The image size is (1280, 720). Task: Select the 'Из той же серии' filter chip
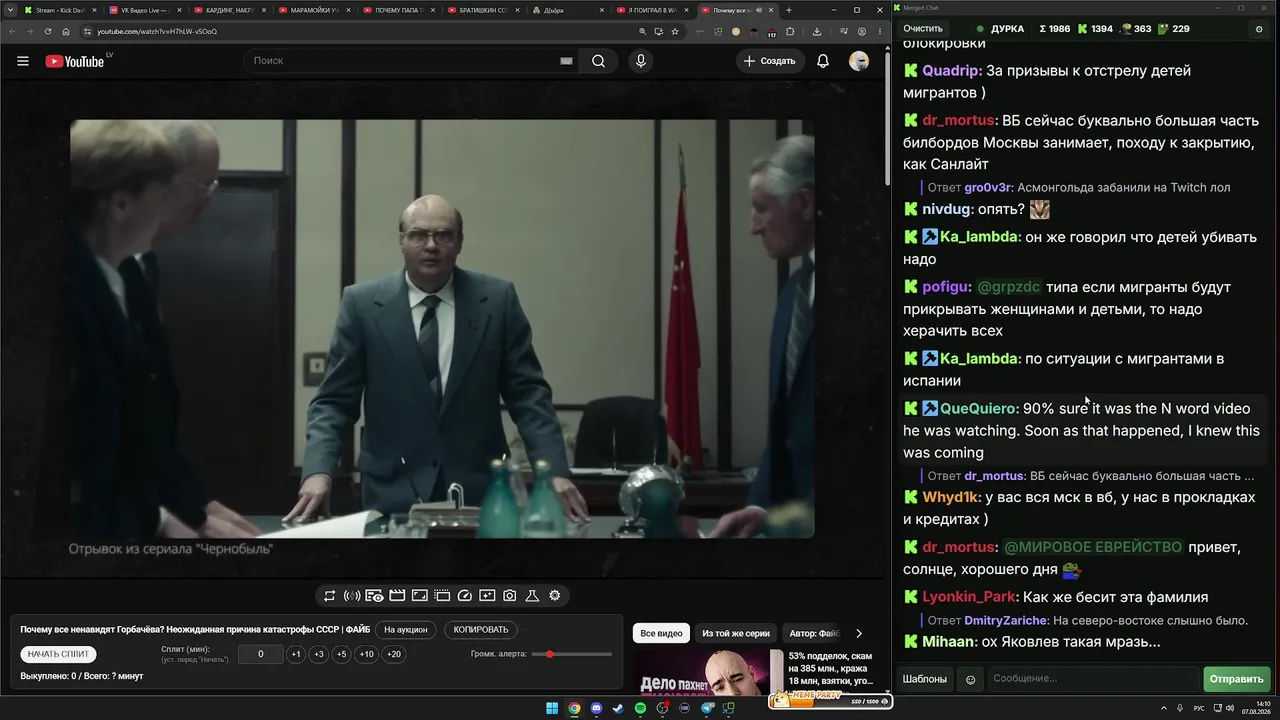point(736,633)
